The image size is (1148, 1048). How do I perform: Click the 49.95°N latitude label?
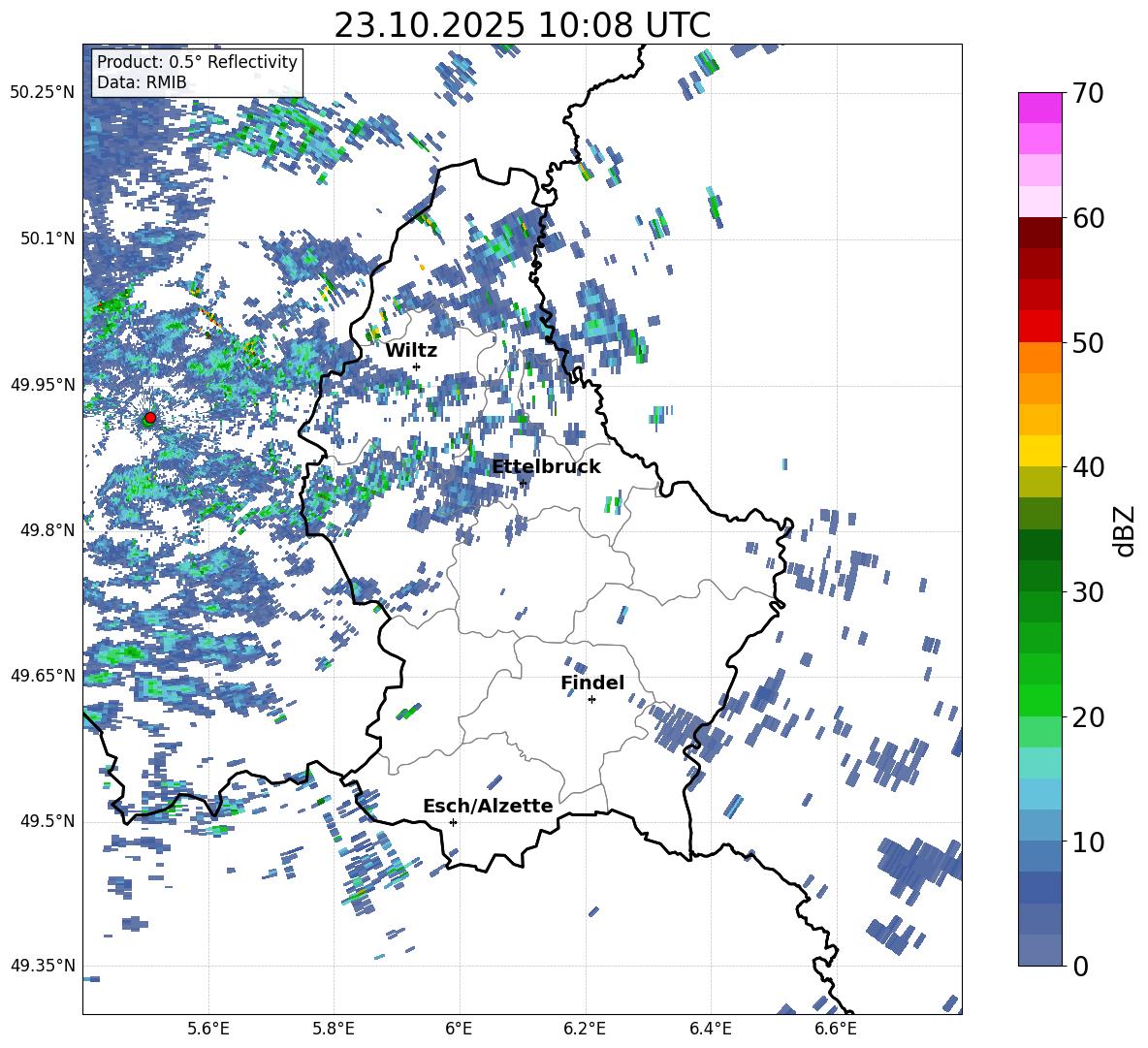pos(43,384)
